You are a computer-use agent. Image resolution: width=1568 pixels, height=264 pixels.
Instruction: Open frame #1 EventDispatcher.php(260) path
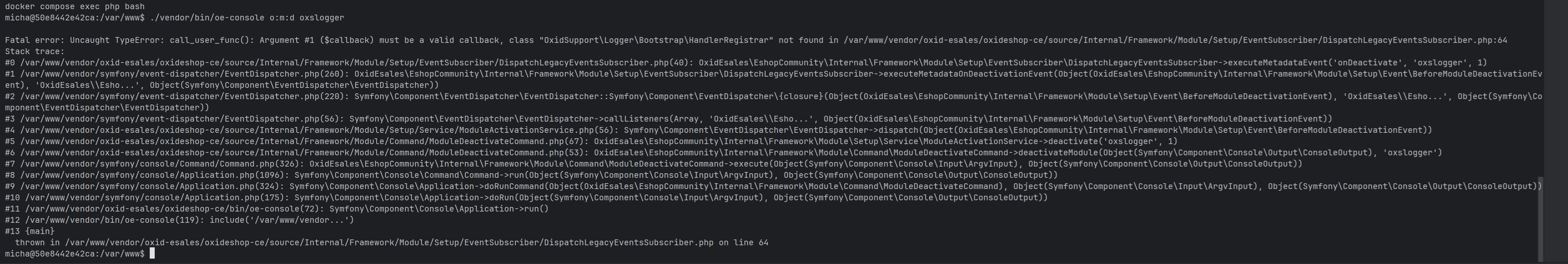point(182,74)
